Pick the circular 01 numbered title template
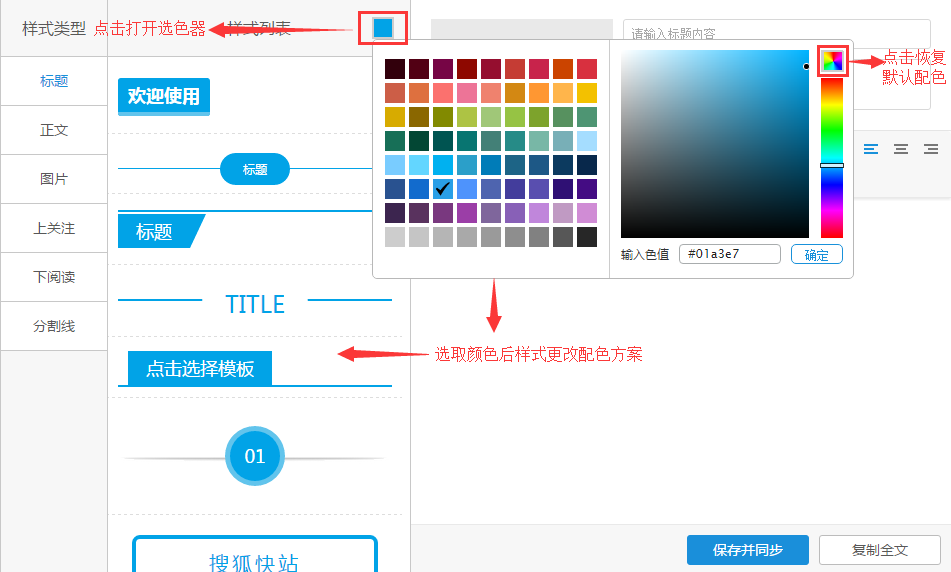 [255, 456]
